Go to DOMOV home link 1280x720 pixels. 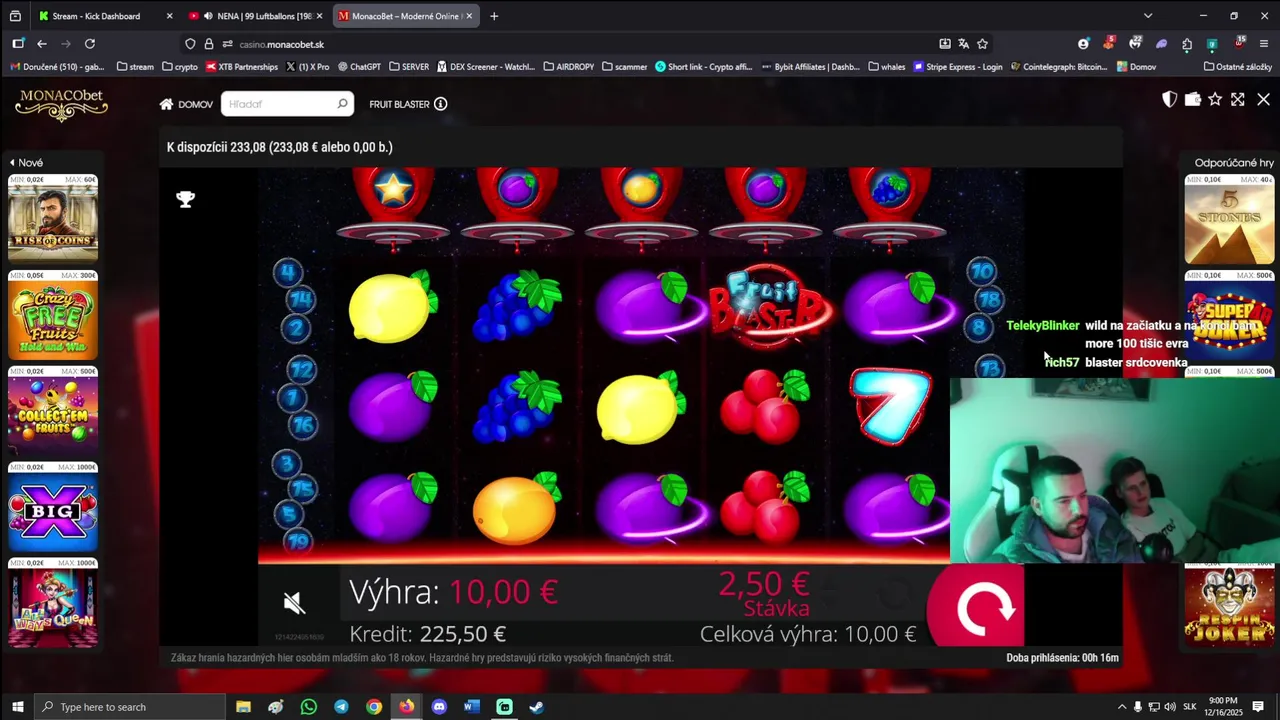click(186, 104)
